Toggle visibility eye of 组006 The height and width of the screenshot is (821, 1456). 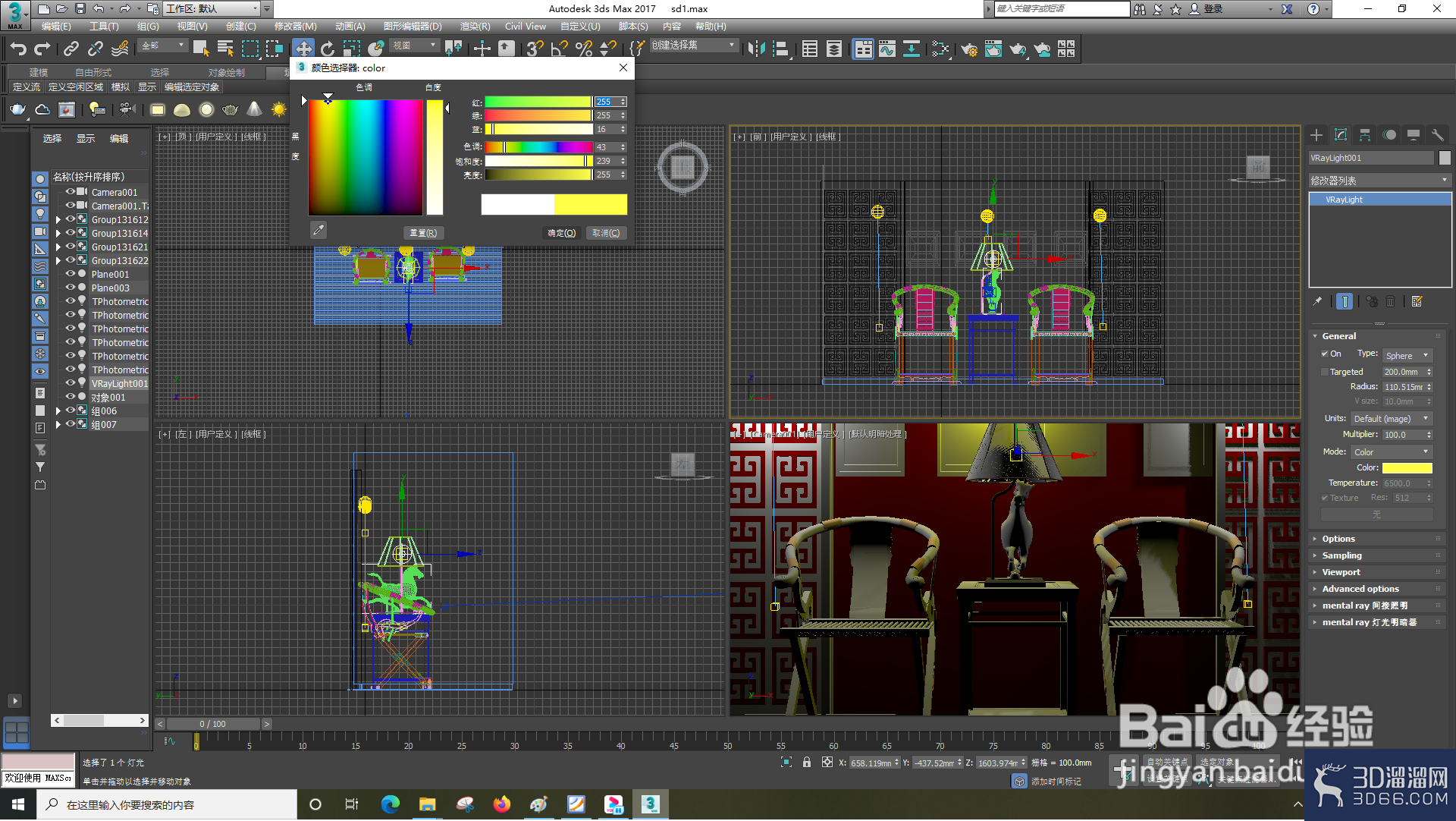[x=71, y=410]
